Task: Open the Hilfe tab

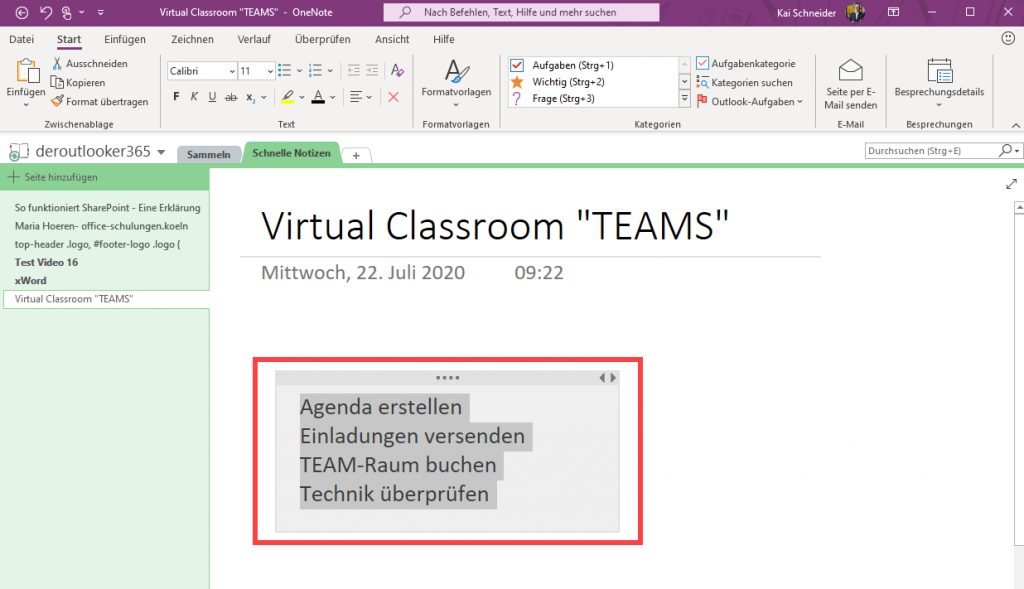Action: tap(443, 39)
